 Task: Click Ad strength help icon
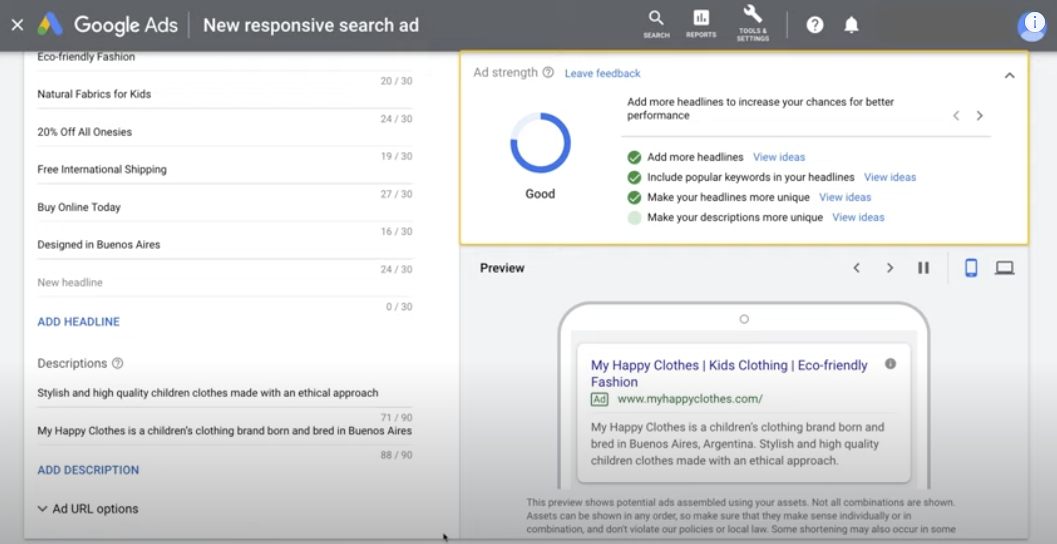click(548, 72)
